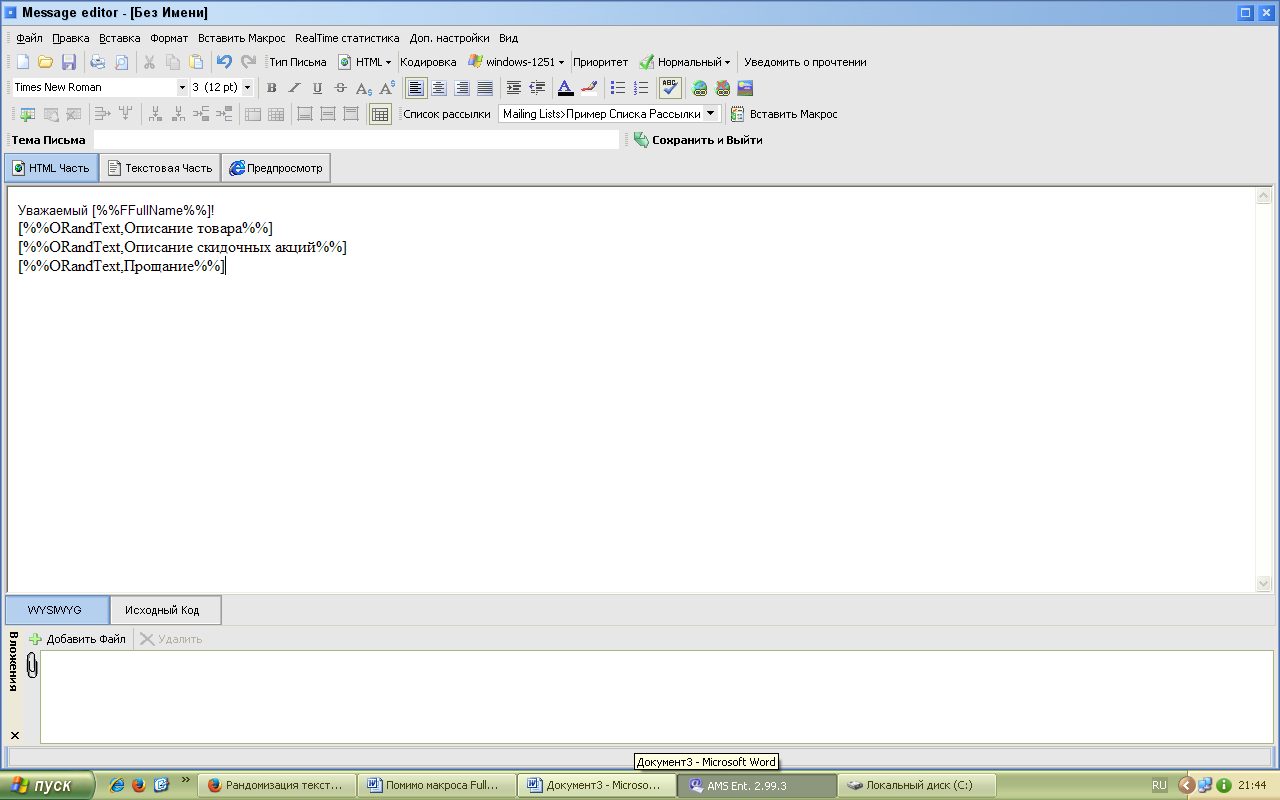Viewport: 1280px width, 800px height.
Task: Select the WYSIWYG view tab
Action: [x=55, y=610]
